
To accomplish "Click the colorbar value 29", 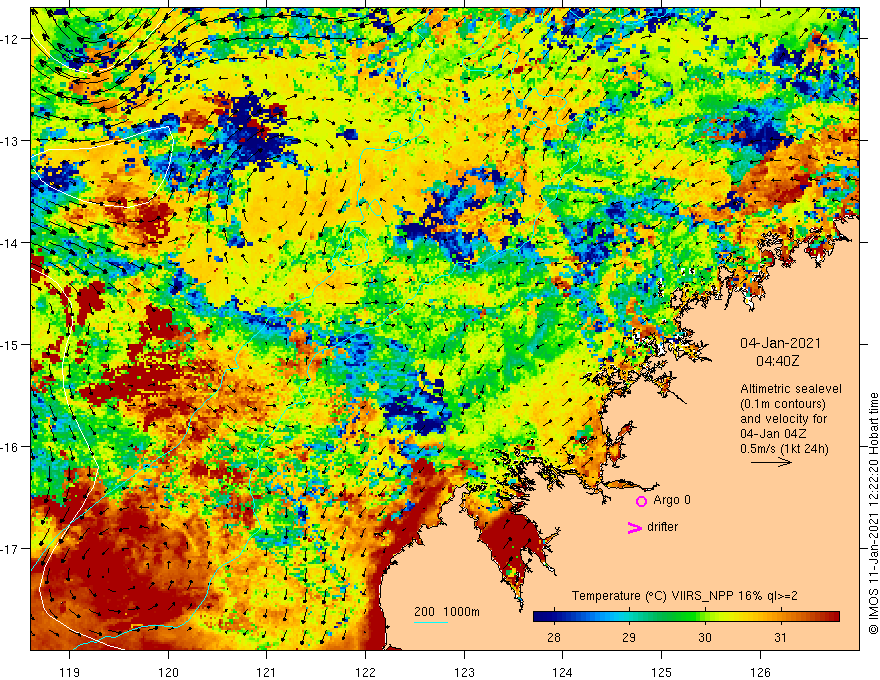I will pyautogui.click(x=629, y=637).
